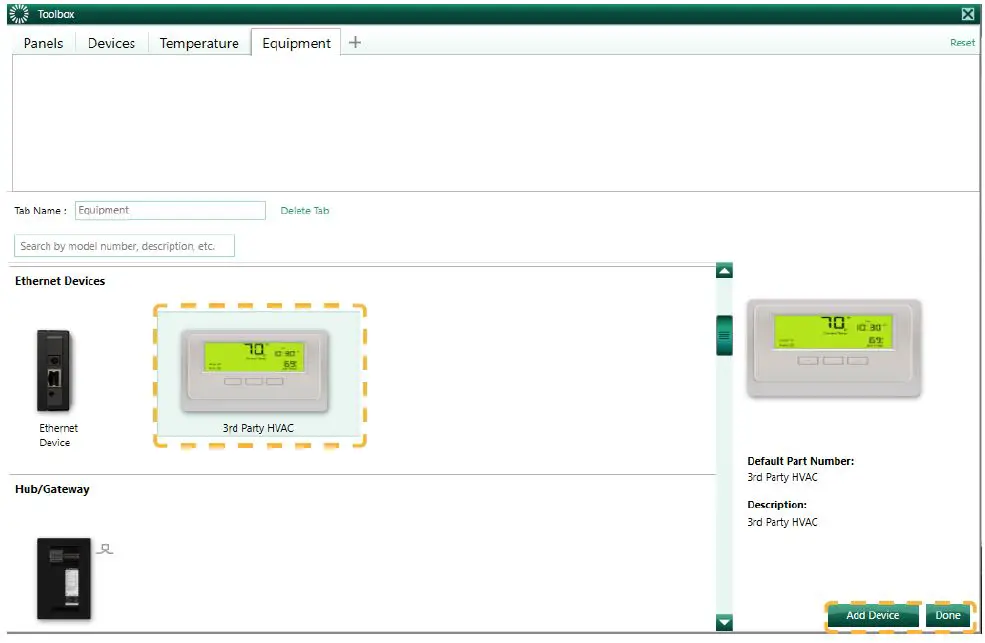985x643 pixels.
Task: Click the plus icon to add a new tab
Action: coord(355,42)
